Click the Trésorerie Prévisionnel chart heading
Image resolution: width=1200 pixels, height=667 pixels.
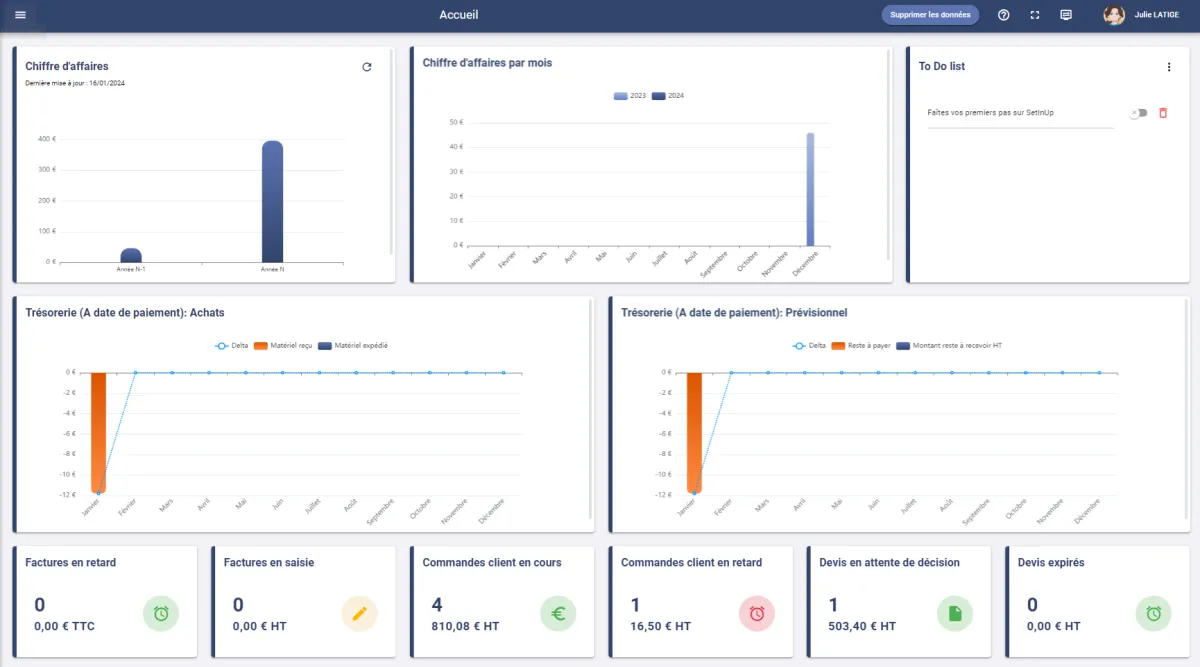[736, 313]
